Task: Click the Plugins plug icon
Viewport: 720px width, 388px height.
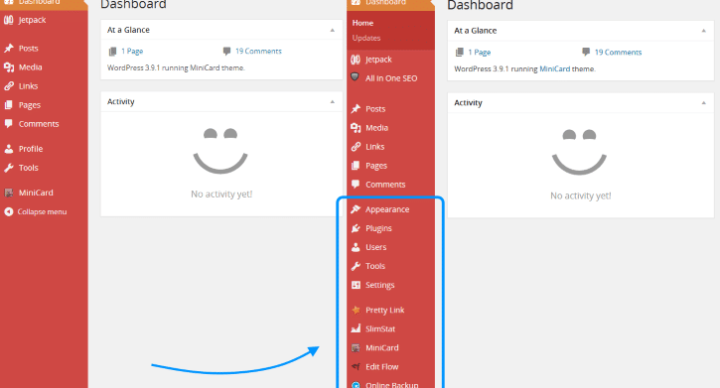Action: click(x=355, y=228)
